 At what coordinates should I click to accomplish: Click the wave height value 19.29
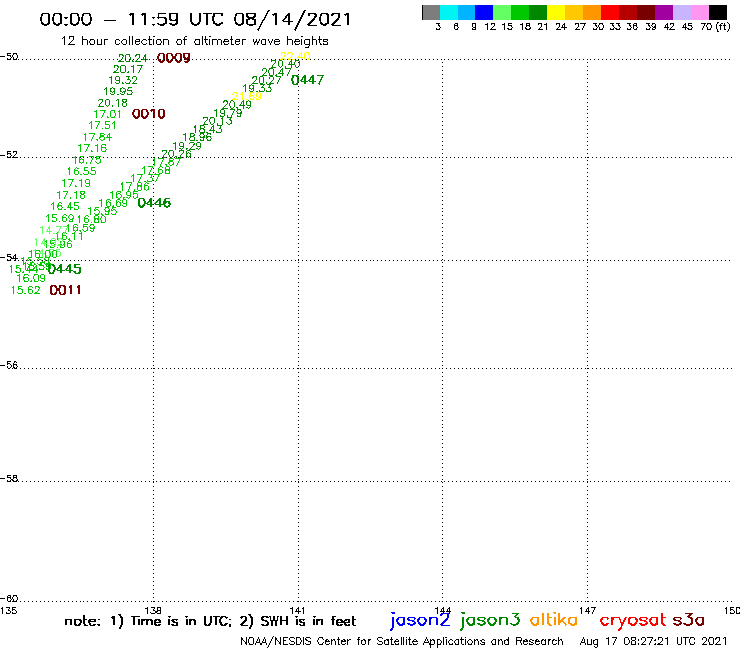click(187, 146)
